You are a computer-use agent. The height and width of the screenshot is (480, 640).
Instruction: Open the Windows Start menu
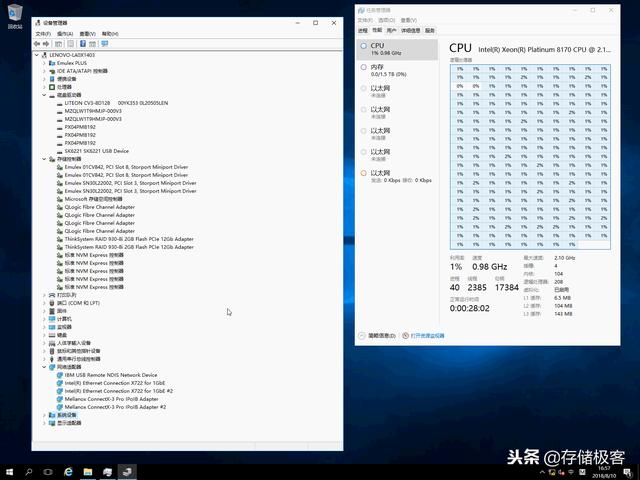(9, 472)
